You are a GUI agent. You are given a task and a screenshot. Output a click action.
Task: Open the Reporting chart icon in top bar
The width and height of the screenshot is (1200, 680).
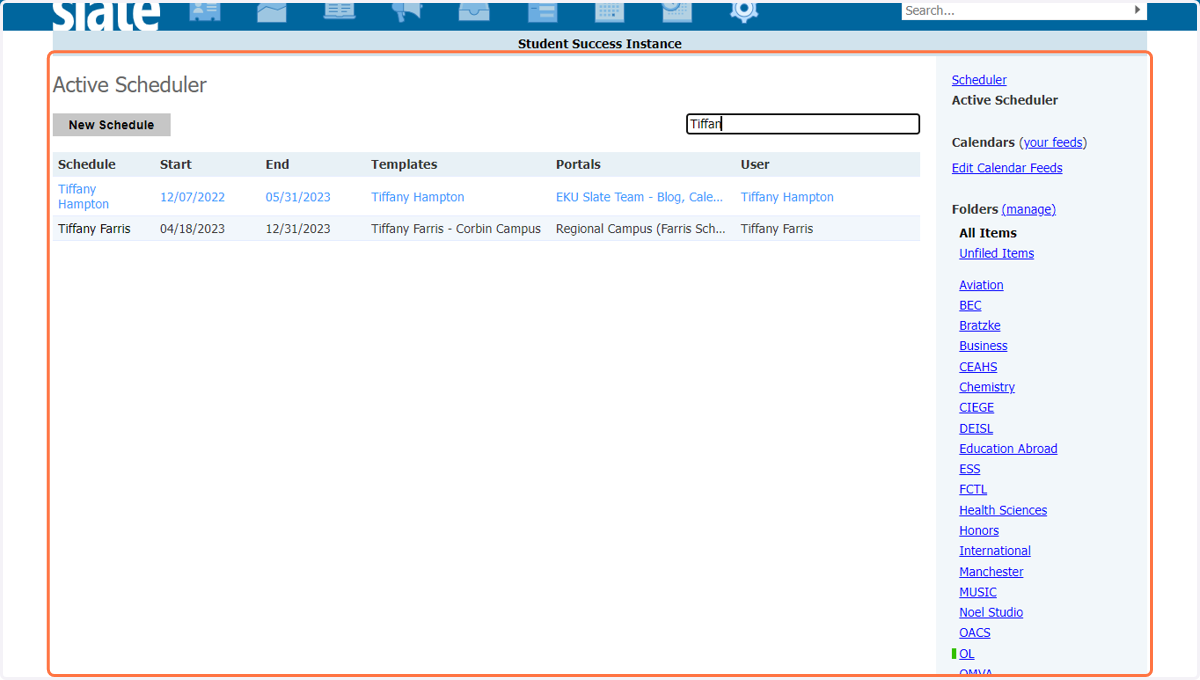[x=272, y=10]
